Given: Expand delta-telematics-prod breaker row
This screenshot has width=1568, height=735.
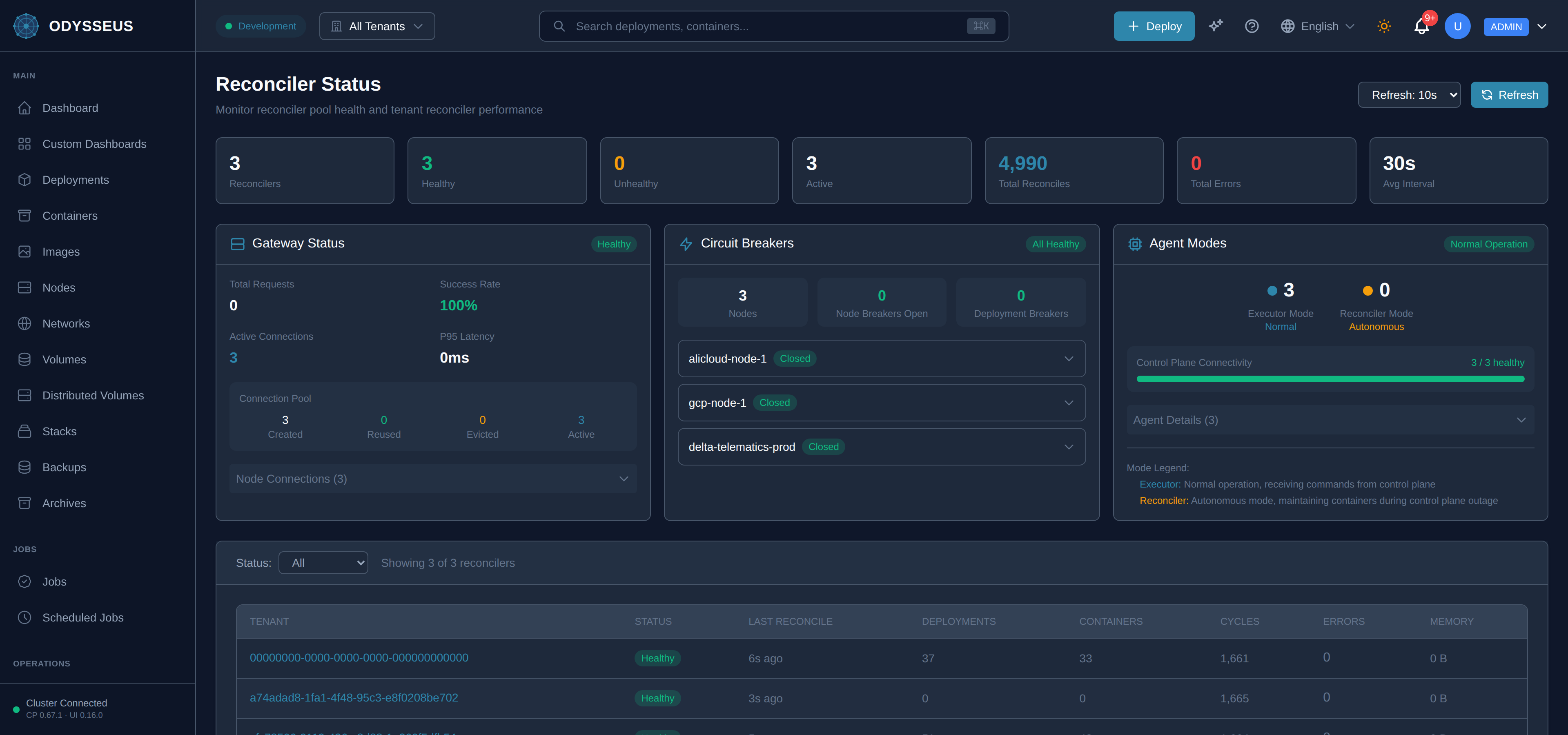Looking at the screenshot, I should pos(882,447).
